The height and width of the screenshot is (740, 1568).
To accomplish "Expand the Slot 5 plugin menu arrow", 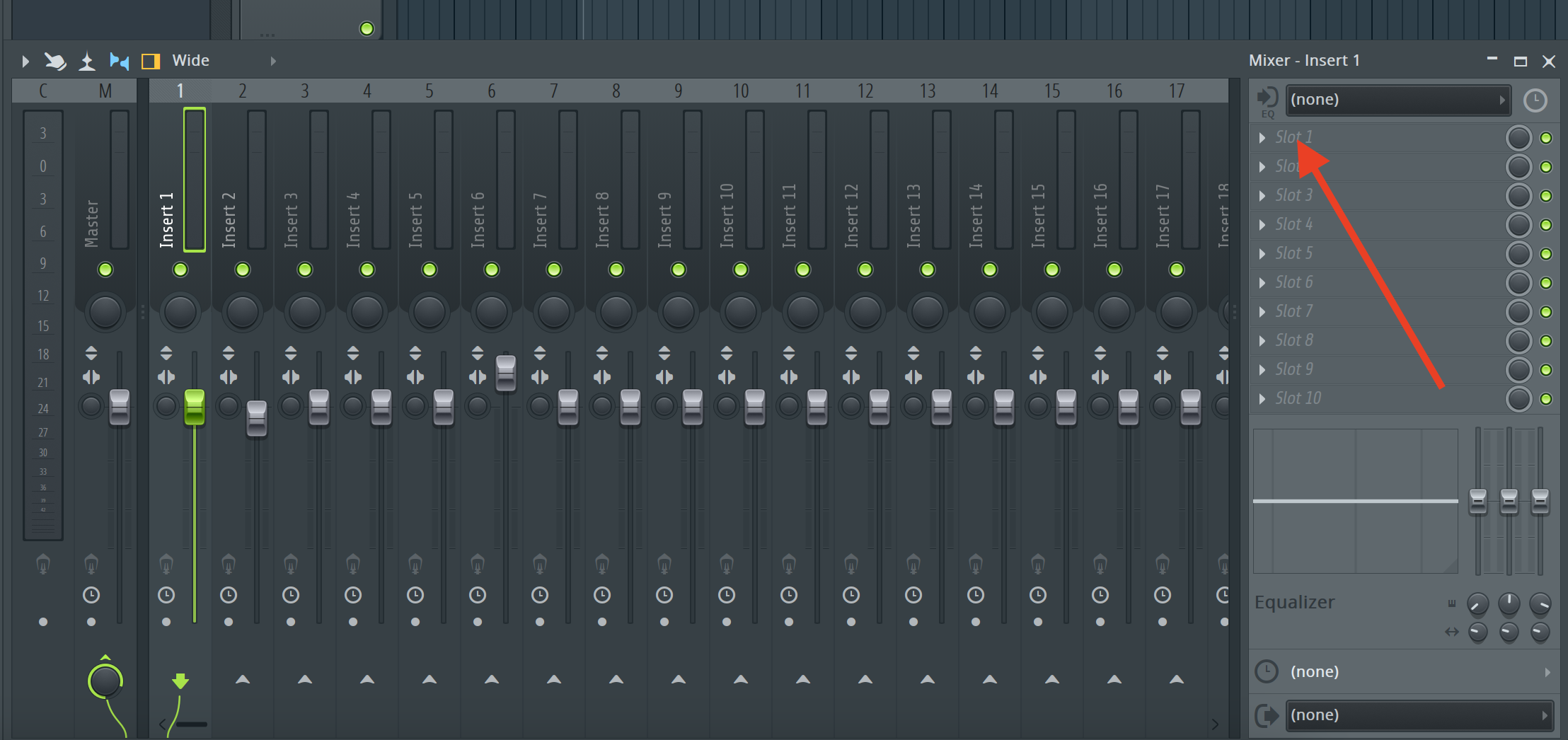I will pos(1262,253).
